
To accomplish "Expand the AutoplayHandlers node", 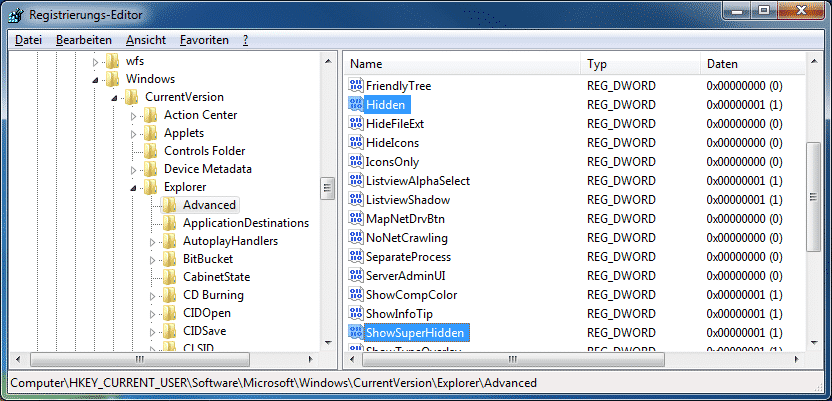I will click(153, 242).
